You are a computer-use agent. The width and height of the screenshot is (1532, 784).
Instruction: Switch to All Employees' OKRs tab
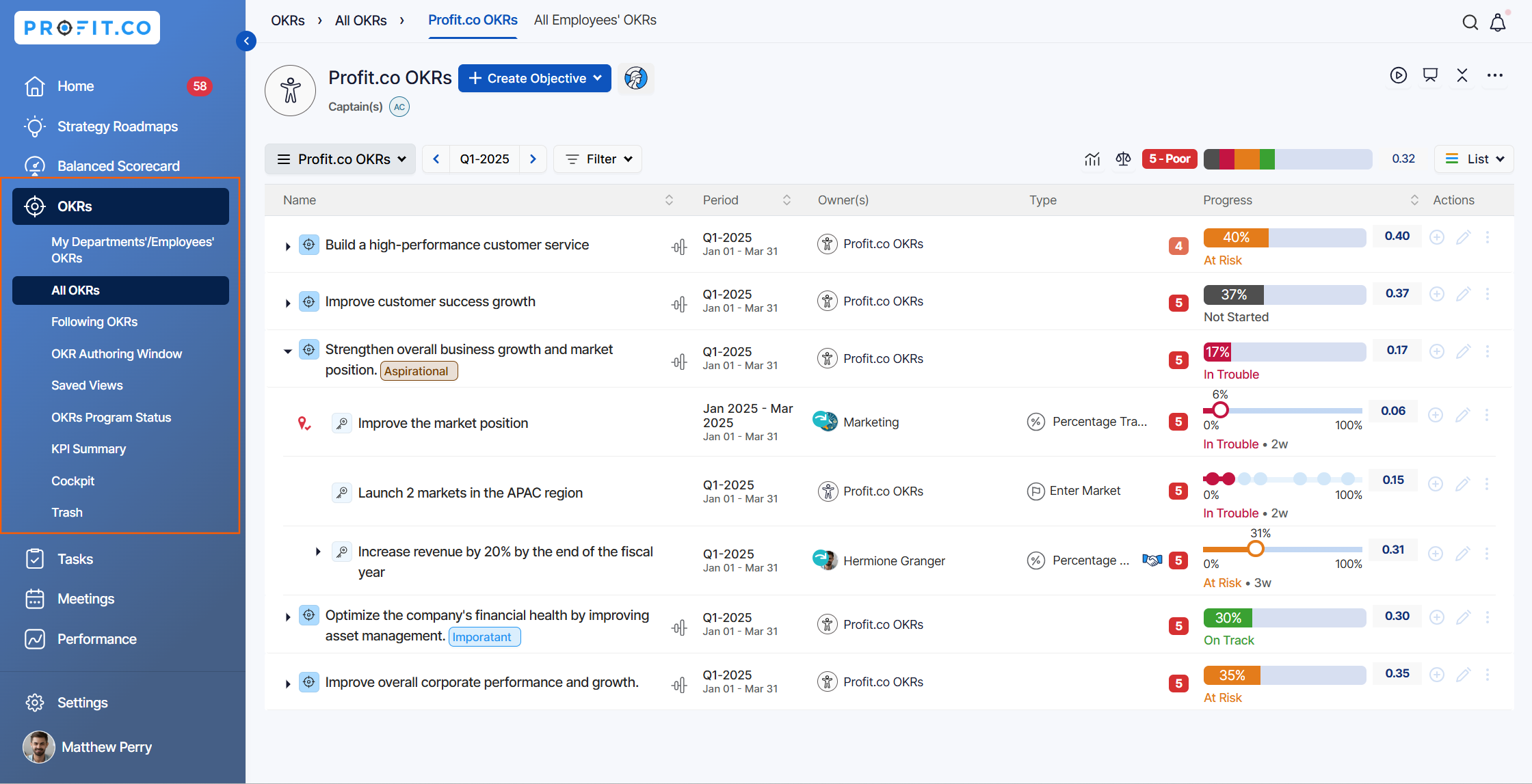(595, 20)
